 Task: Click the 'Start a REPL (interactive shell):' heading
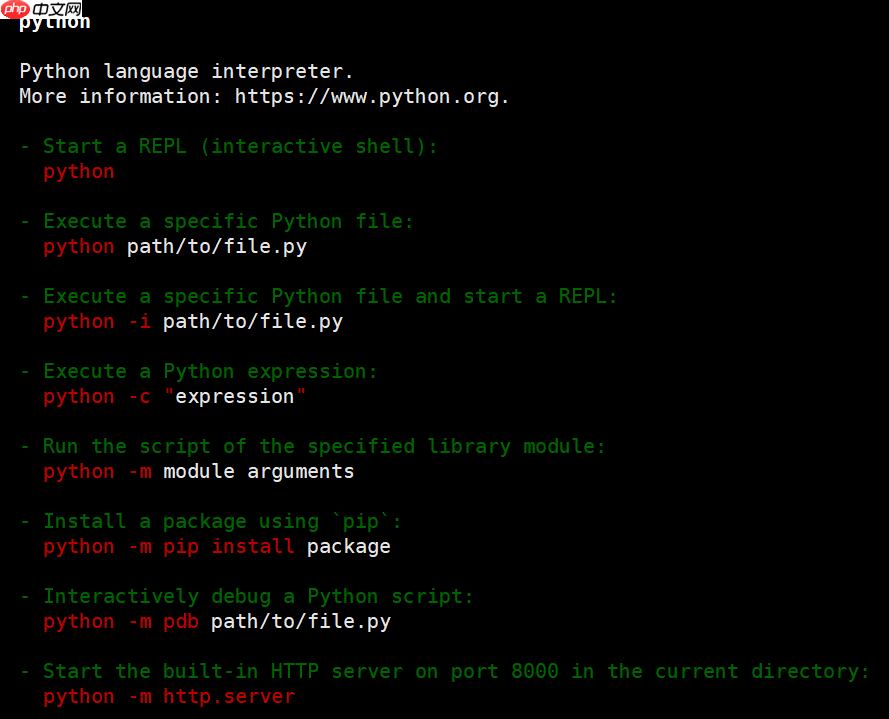pyautogui.click(x=240, y=146)
